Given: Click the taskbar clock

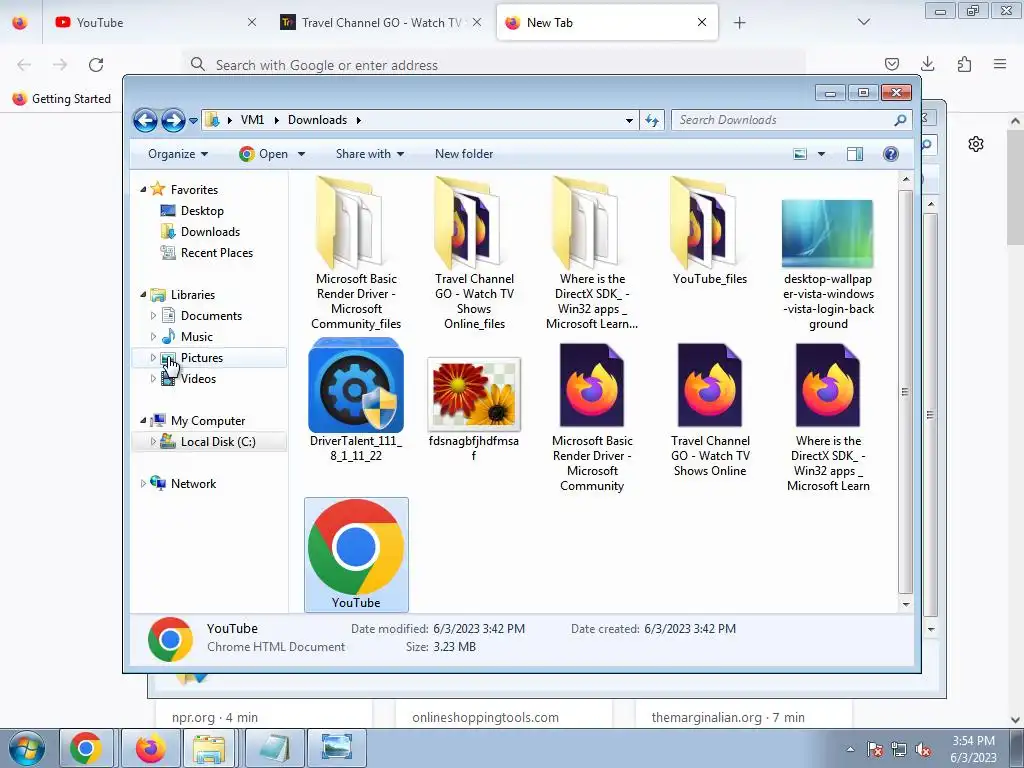Looking at the screenshot, I should point(973,749).
